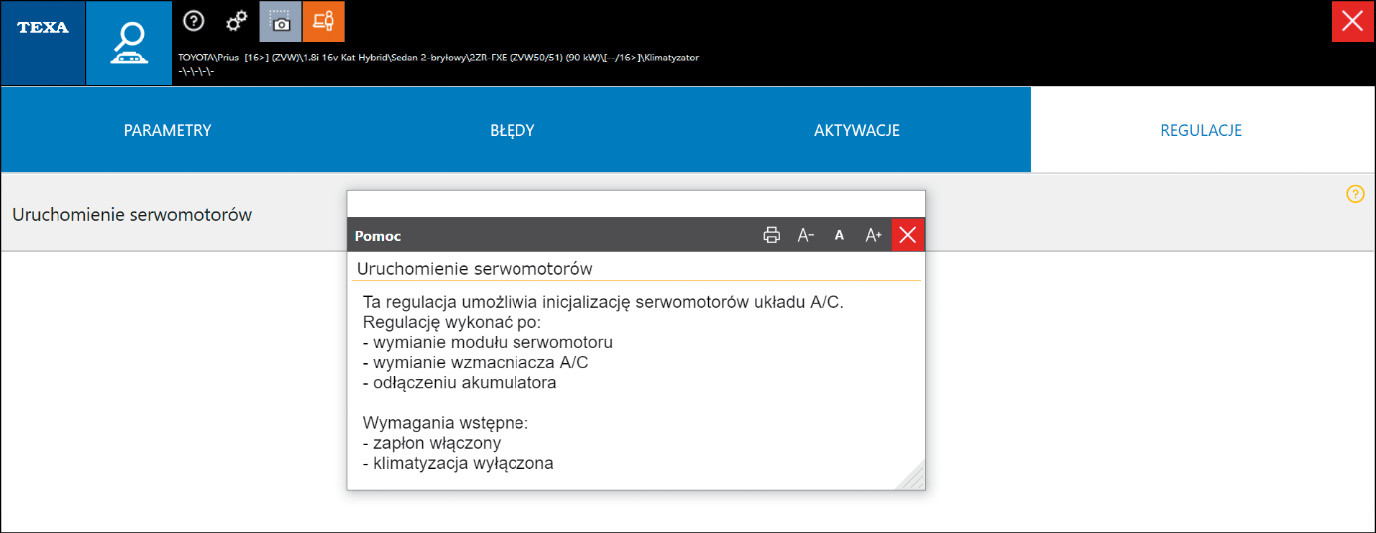This screenshot has width=1376, height=533.
Task: Select the Uruchomienie serwomotorów adjustment row
Action: pyautogui.click(x=132, y=215)
